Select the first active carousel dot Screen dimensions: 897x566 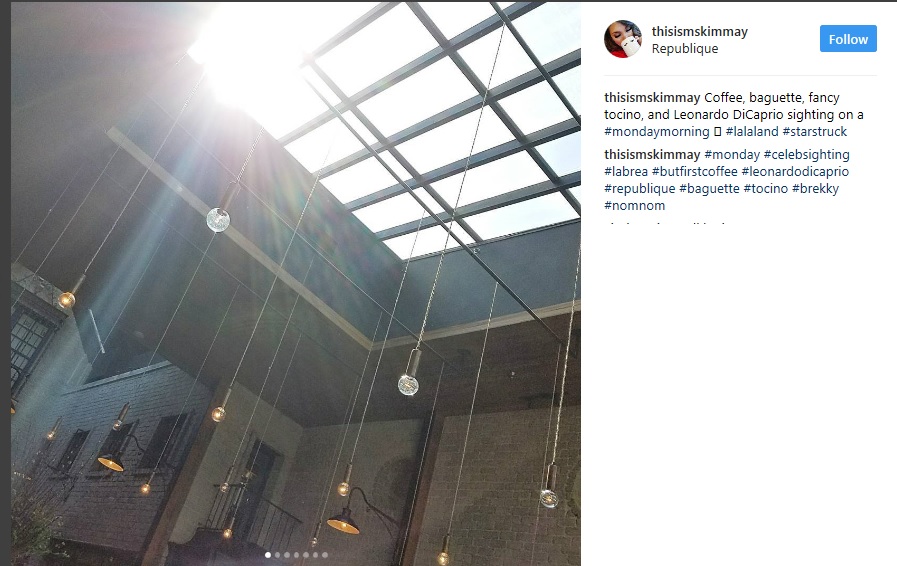coord(268,555)
